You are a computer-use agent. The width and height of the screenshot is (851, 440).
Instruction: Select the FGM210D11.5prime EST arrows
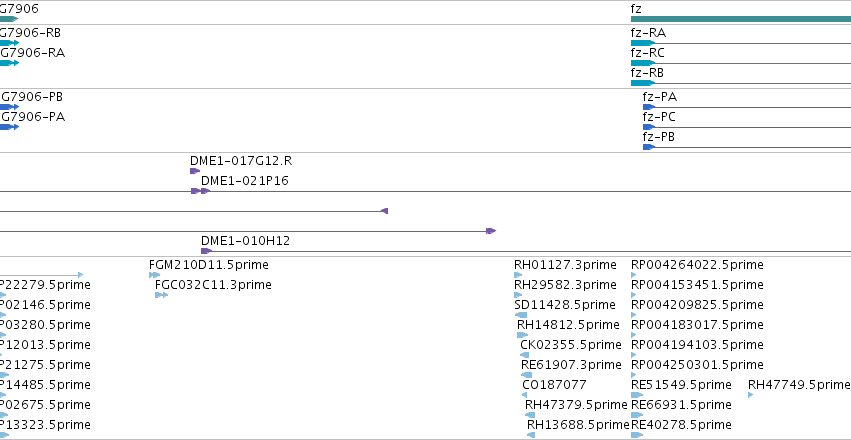click(155, 275)
